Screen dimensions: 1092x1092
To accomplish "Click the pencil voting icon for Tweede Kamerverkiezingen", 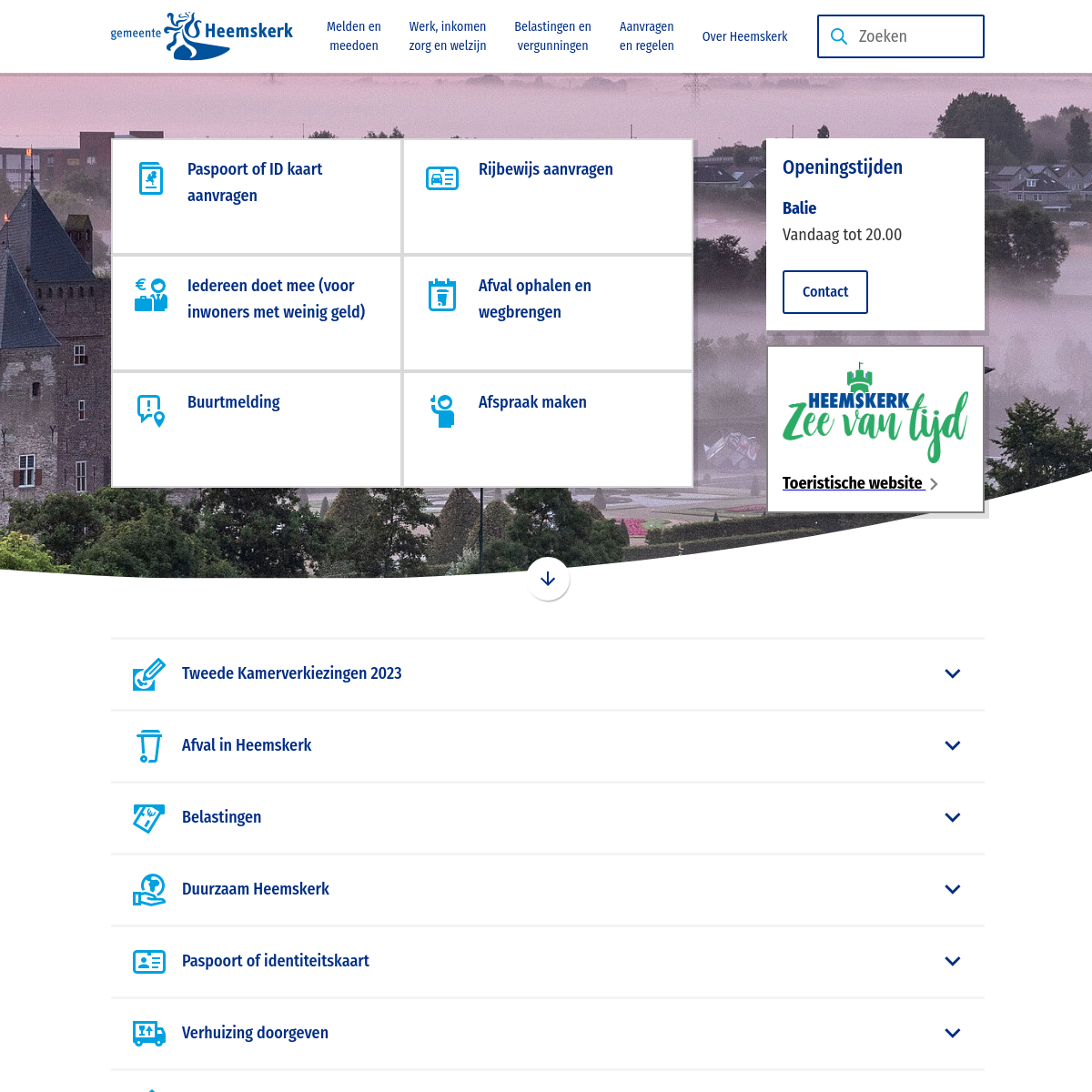I will click(149, 674).
